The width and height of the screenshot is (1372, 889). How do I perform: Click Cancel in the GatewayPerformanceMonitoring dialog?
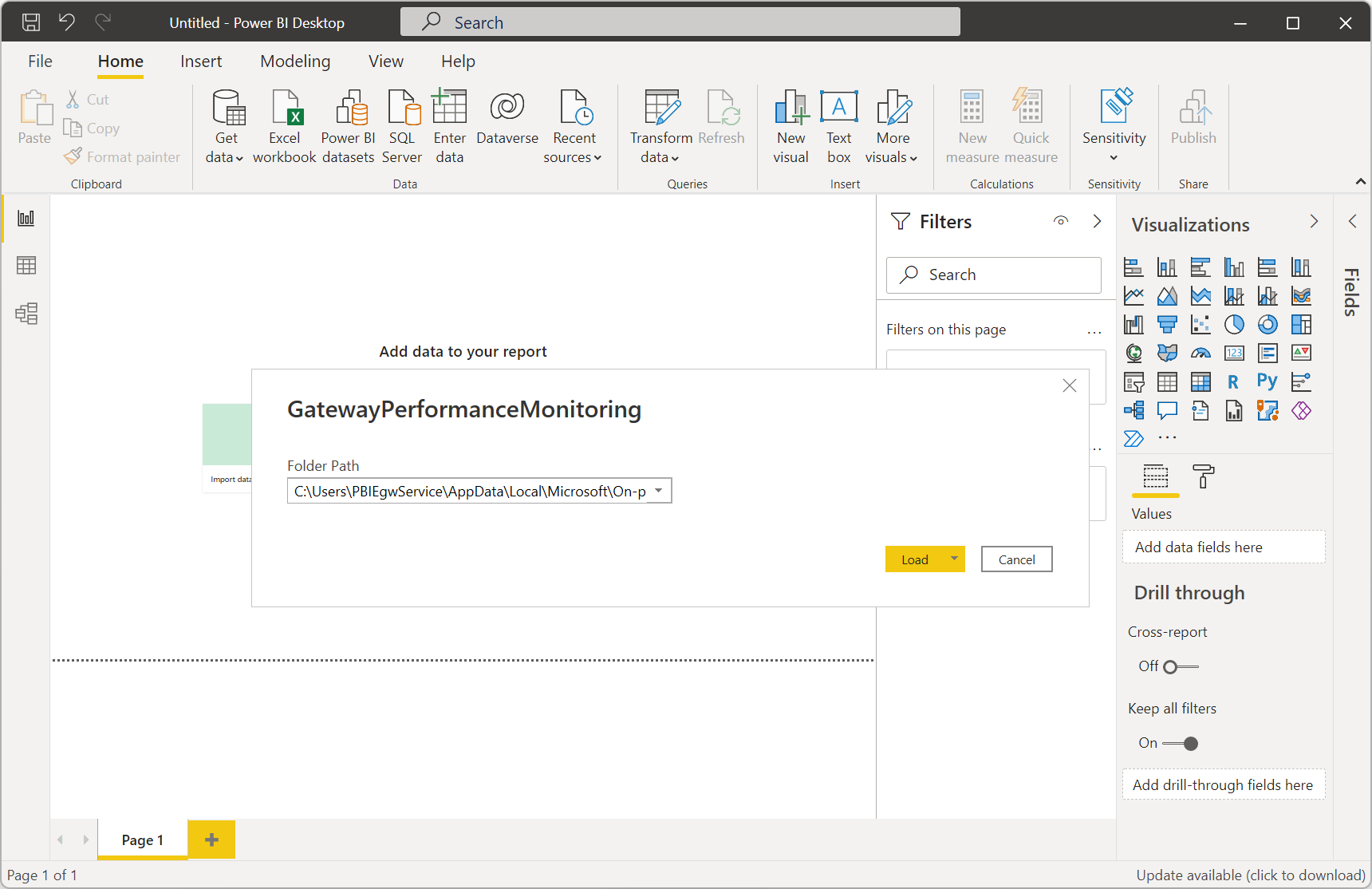point(1016,559)
